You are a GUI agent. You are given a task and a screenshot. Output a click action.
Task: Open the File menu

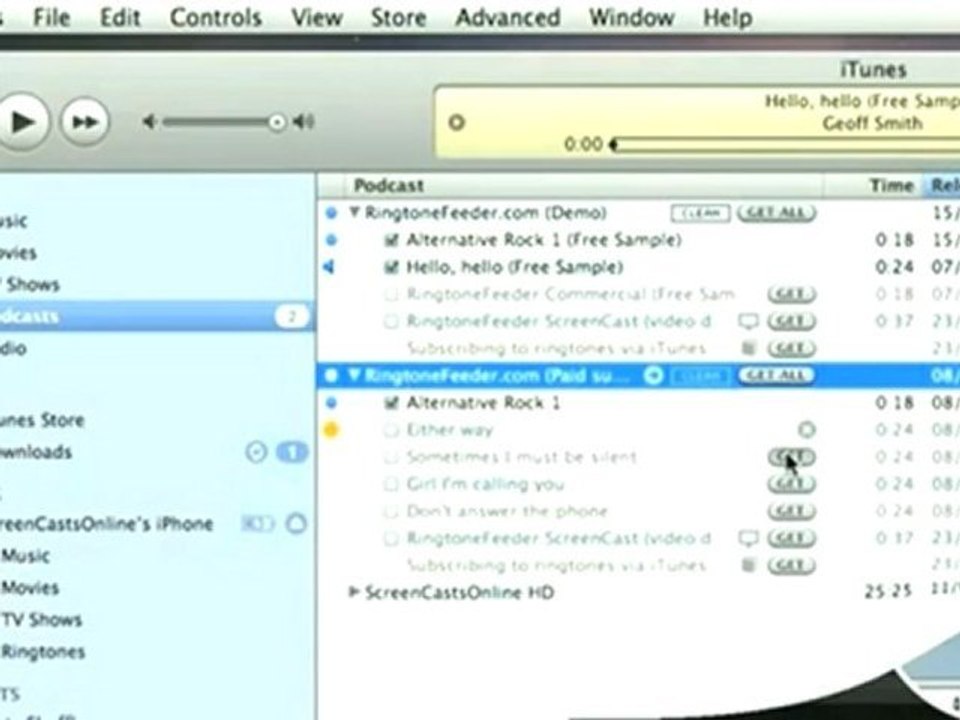51,18
